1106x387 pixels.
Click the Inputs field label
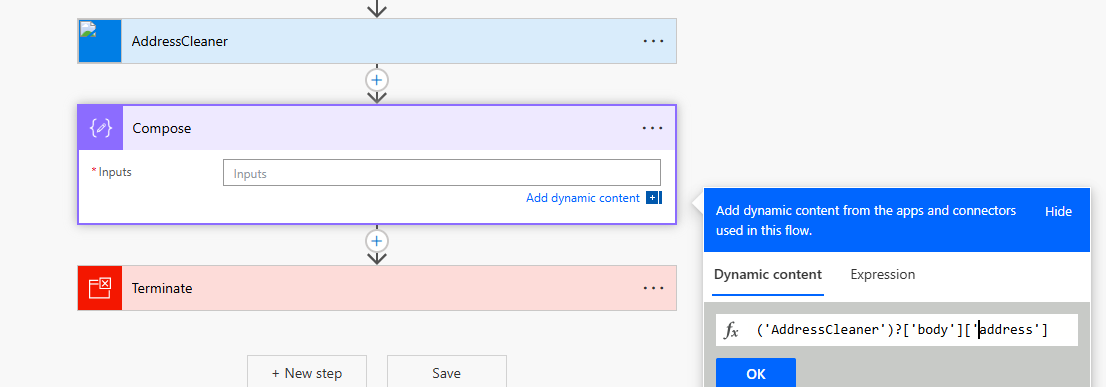pos(114,172)
